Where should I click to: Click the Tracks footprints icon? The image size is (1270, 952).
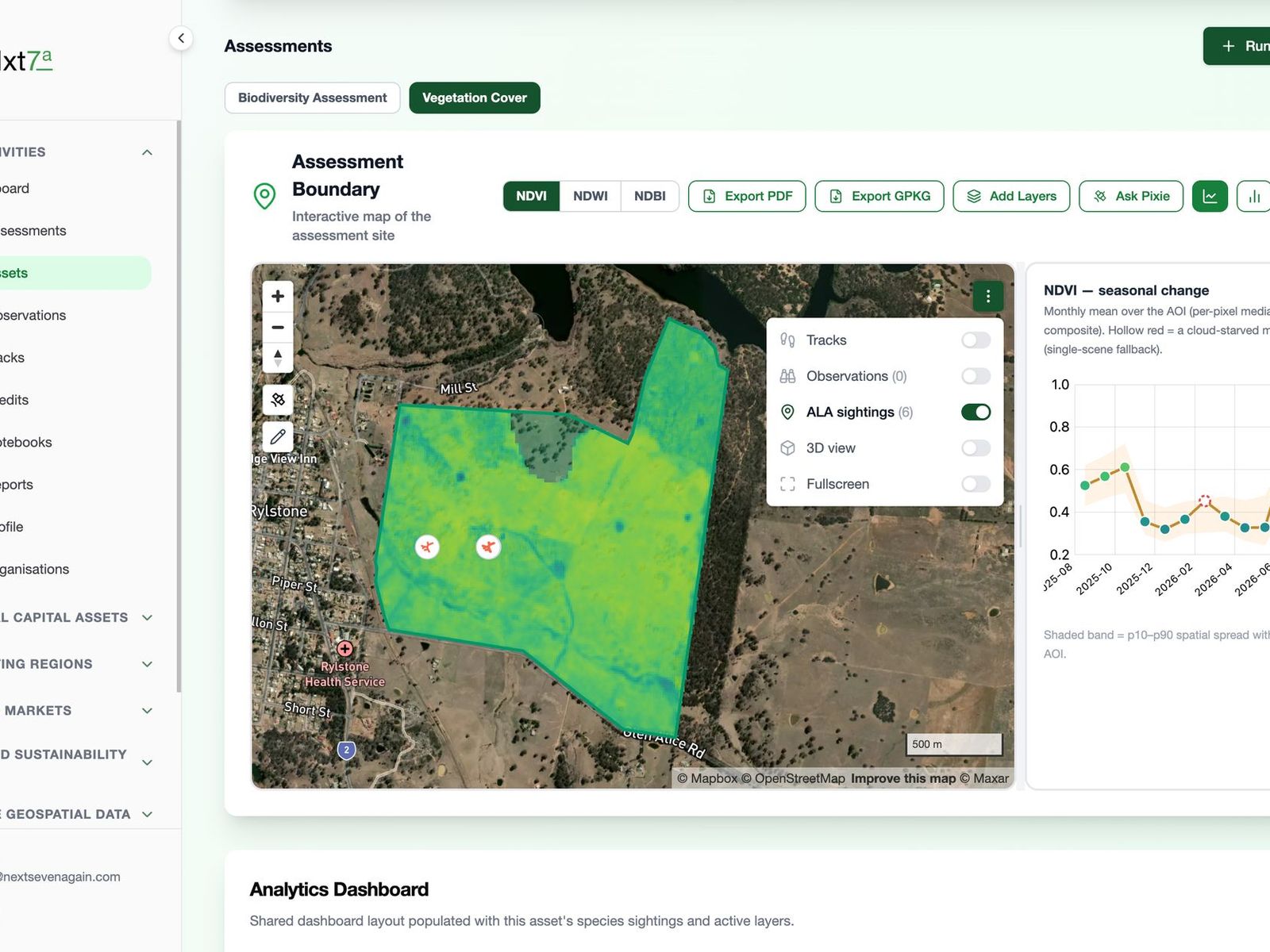click(x=787, y=340)
